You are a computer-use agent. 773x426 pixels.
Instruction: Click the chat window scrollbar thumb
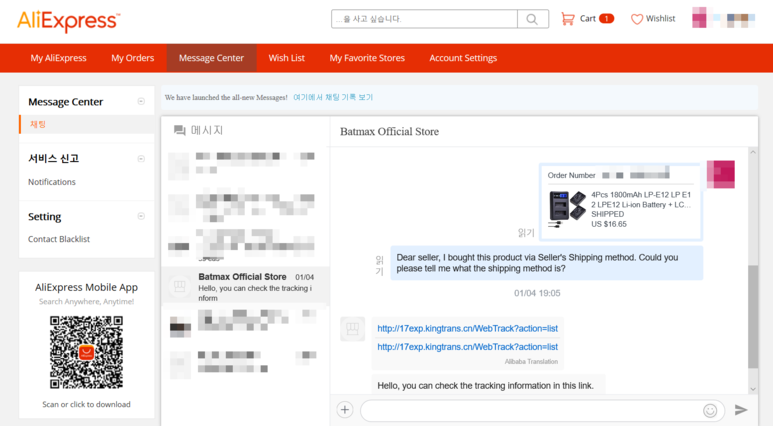753,317
